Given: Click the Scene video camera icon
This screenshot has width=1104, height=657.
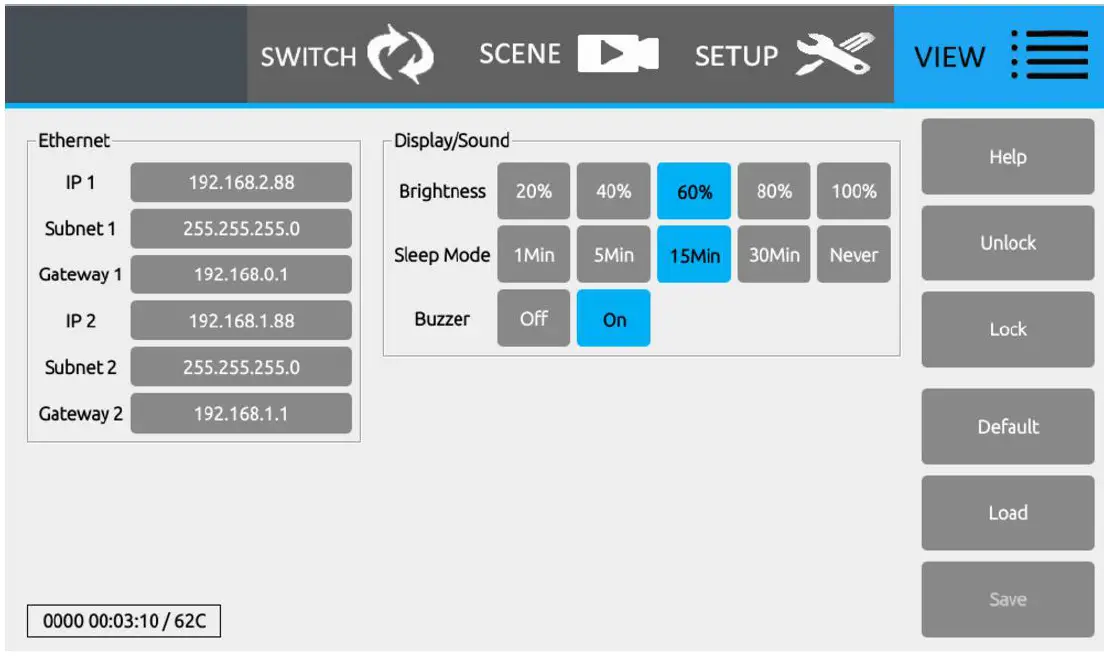Looking at the screenshot, I should pos(618,54).
